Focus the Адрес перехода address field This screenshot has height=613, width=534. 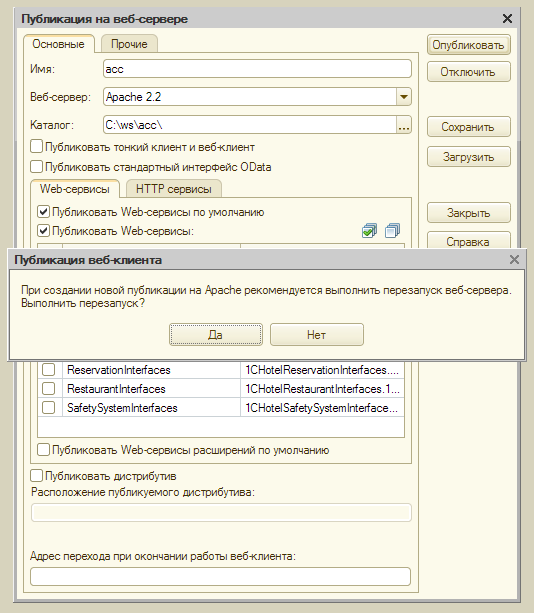[x=220, y=577]
